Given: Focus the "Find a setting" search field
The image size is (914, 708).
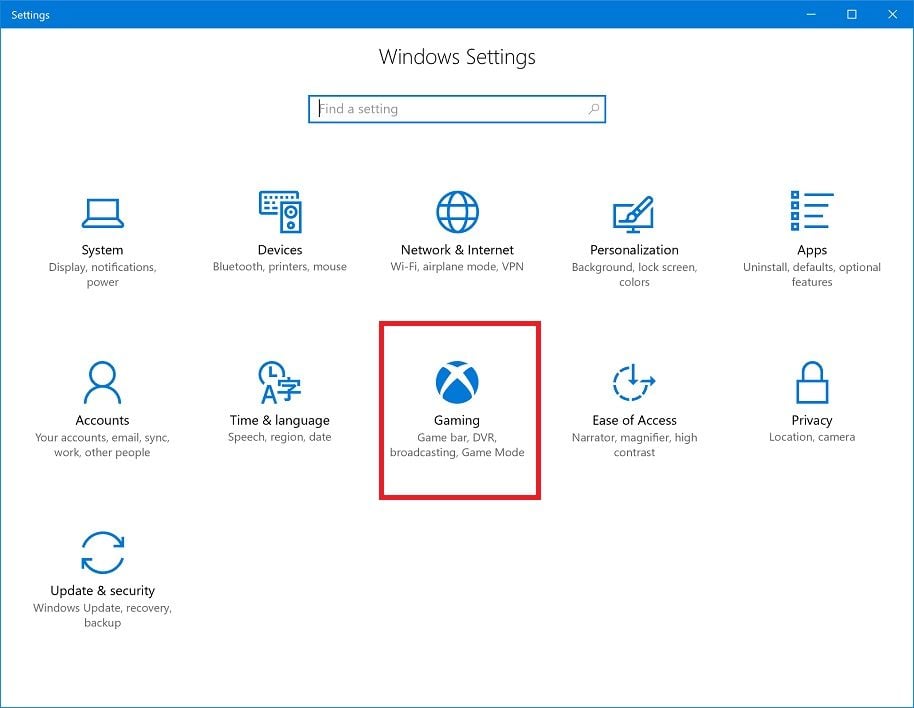Looking at the screenshot, I should click(450, 109).
